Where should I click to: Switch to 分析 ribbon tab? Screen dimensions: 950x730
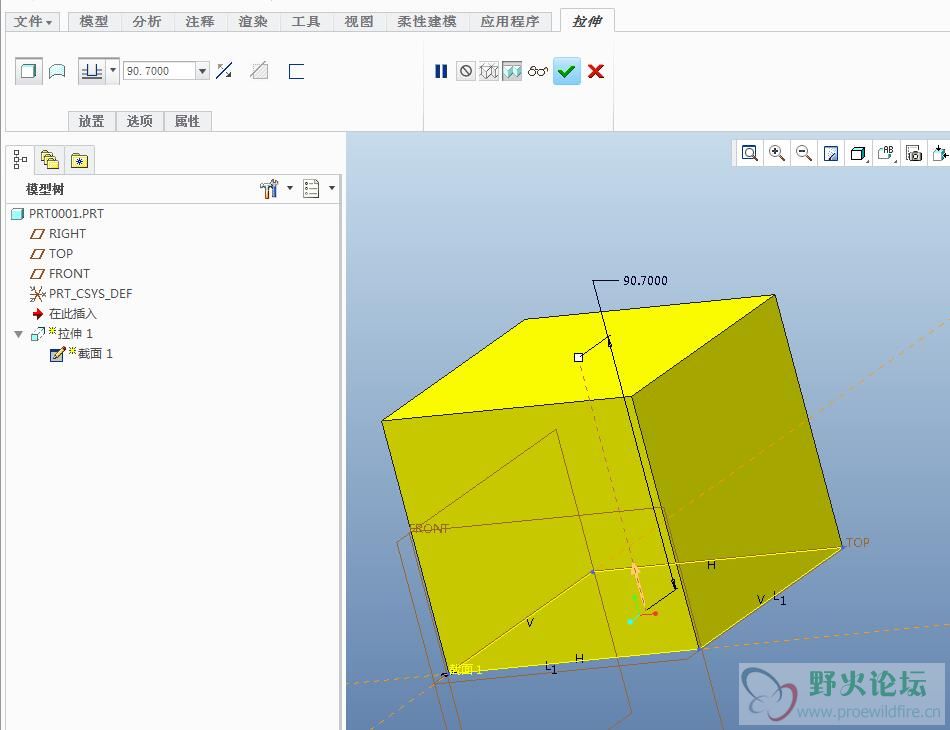147,22
